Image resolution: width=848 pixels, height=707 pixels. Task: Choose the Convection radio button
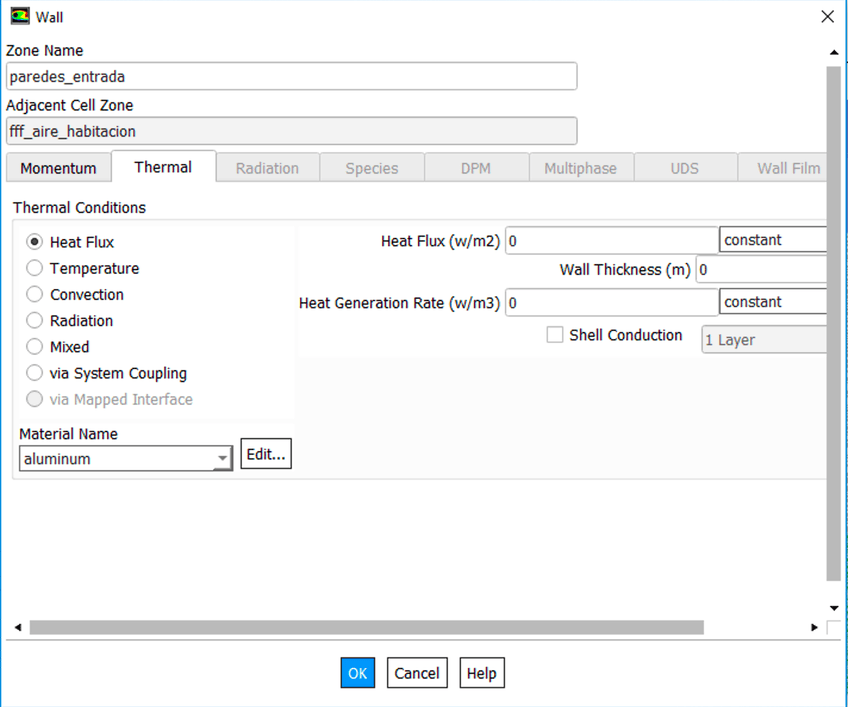tap(35, 295)
